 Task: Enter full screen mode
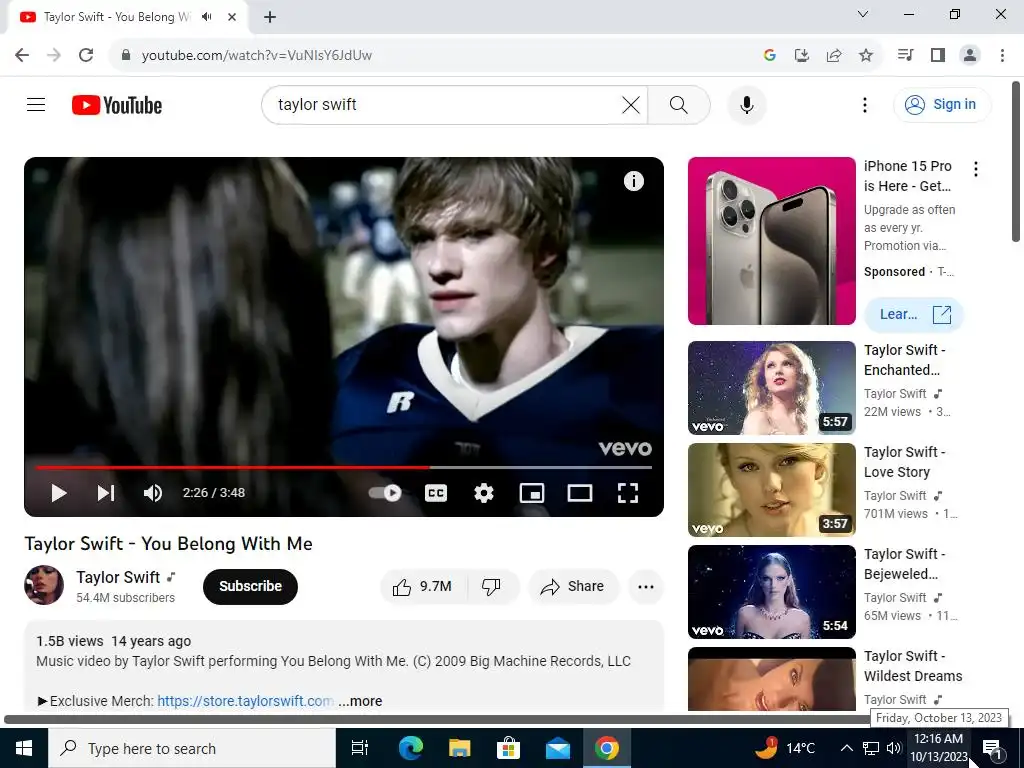click(x=628, y=493)
